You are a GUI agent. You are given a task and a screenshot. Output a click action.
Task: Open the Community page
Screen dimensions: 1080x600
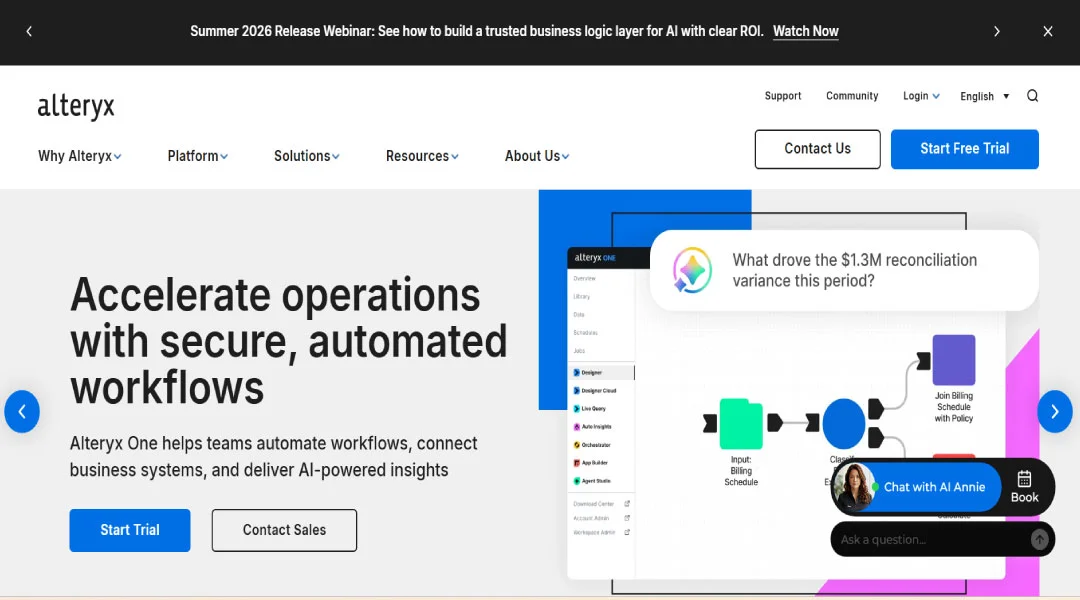pyautogui.click(x=852, y=96)
